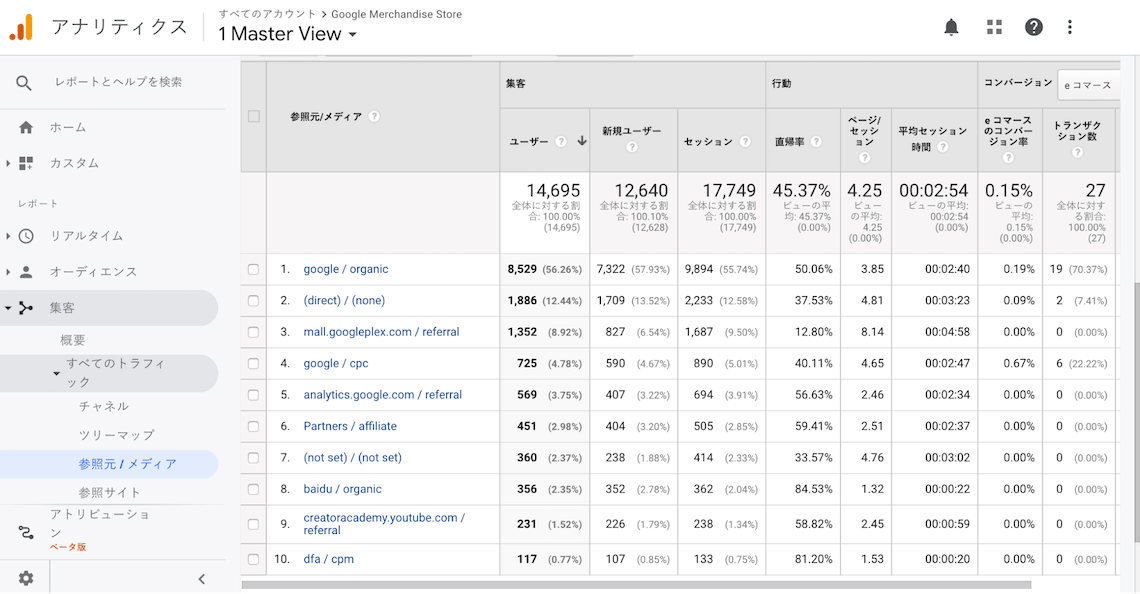Click the vertical page scrollbar

point(1136,411)
